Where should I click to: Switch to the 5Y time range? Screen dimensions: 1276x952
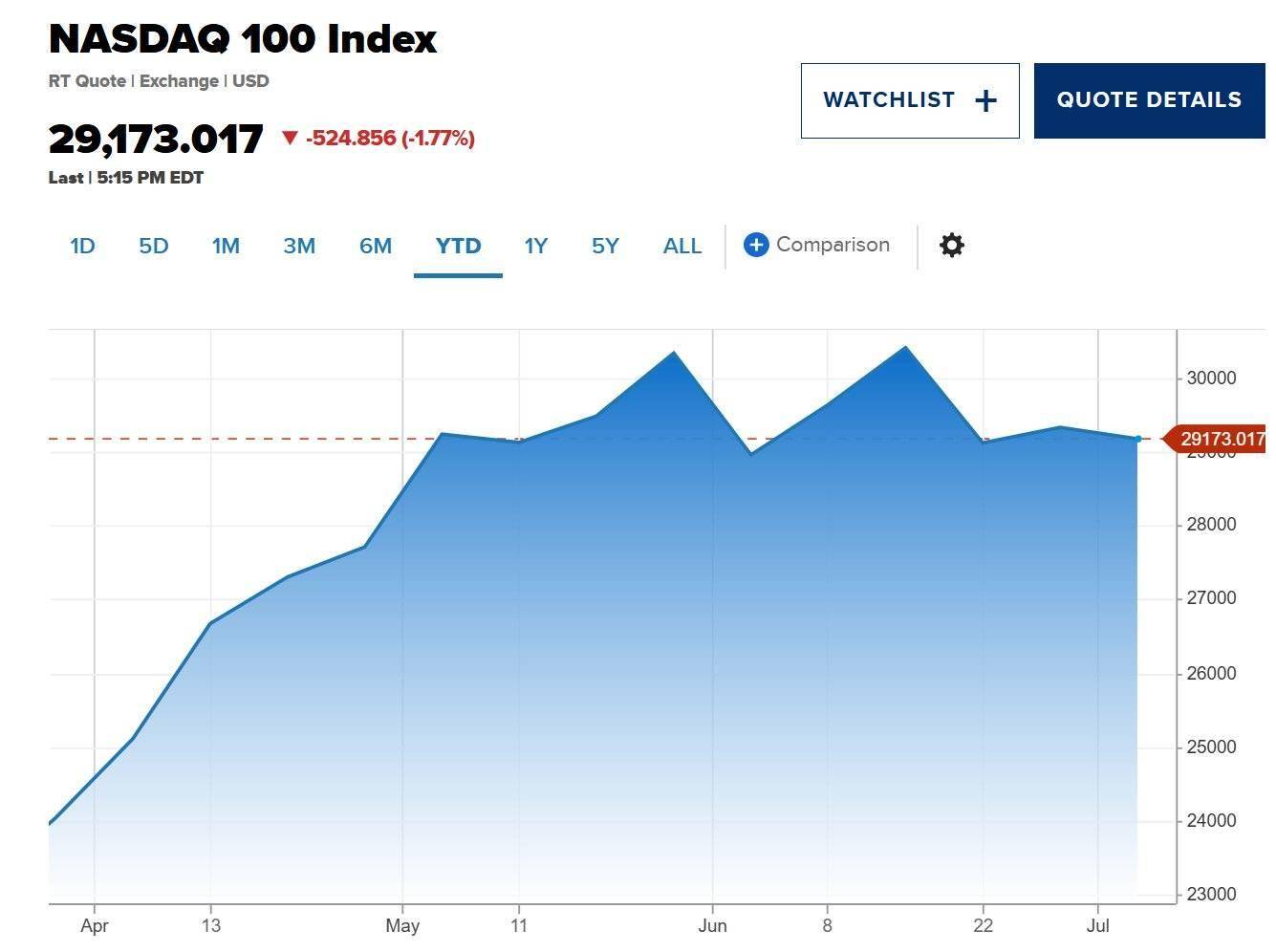tap(605, 247)
